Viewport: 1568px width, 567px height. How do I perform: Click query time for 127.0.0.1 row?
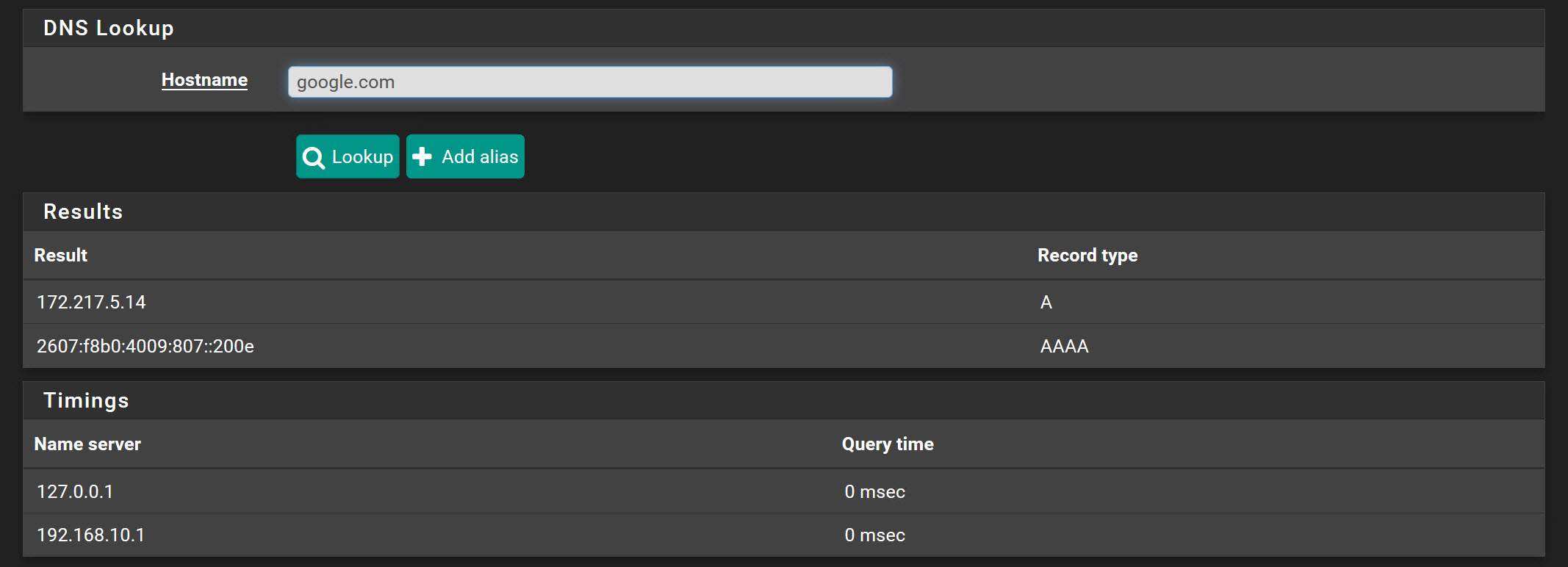pyautogui.click(x=874, y=491)
